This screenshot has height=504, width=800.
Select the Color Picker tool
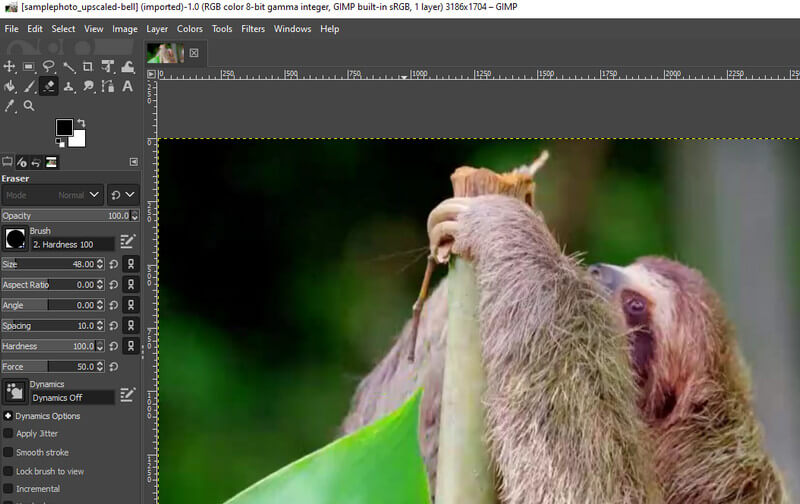9,106
